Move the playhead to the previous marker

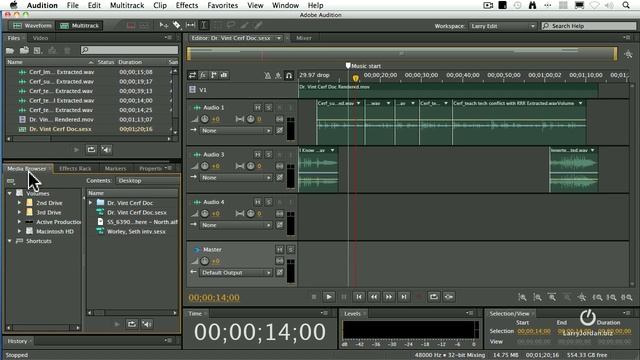(x=359, y=297)
